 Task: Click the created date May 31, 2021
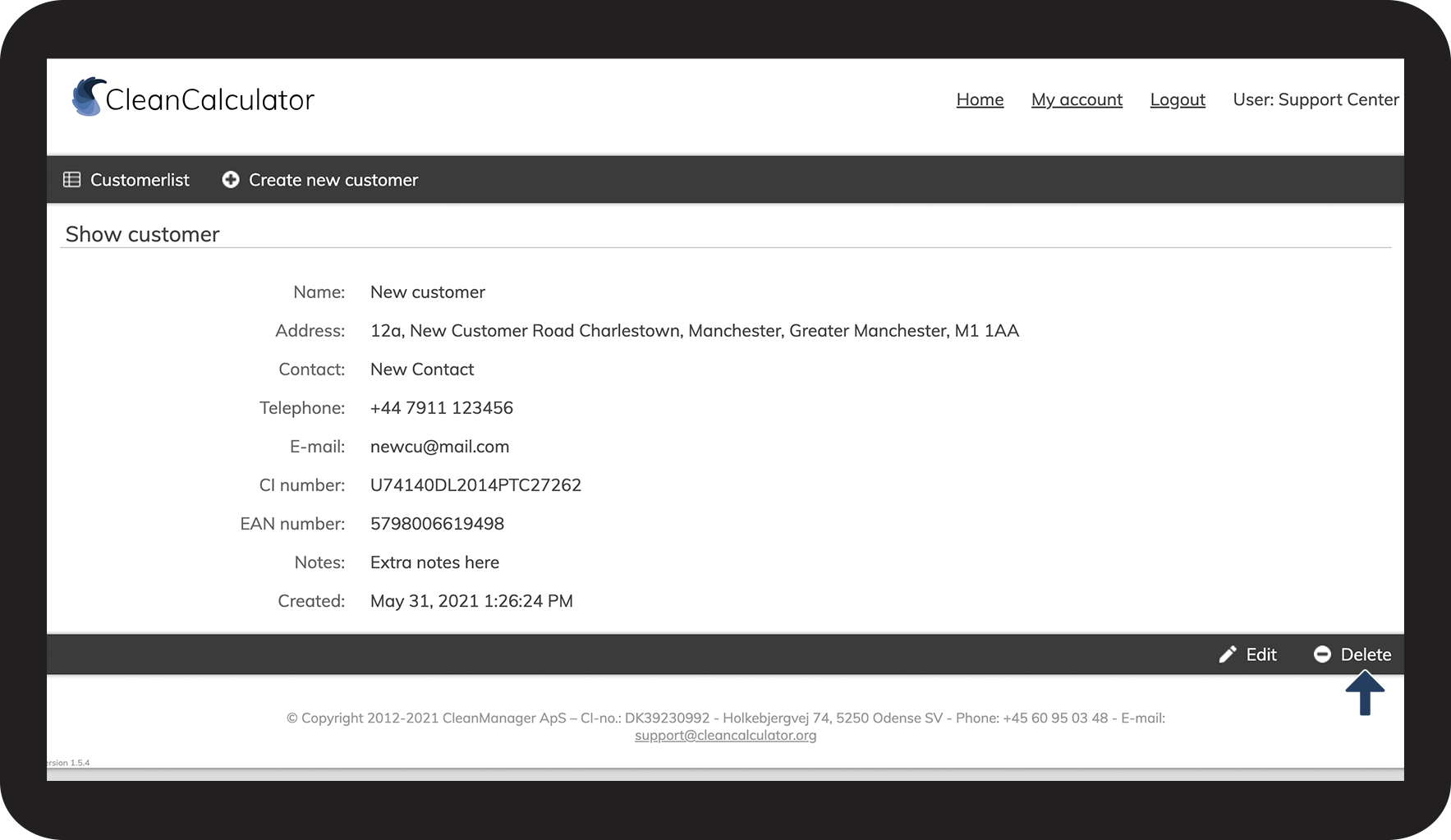471,601
